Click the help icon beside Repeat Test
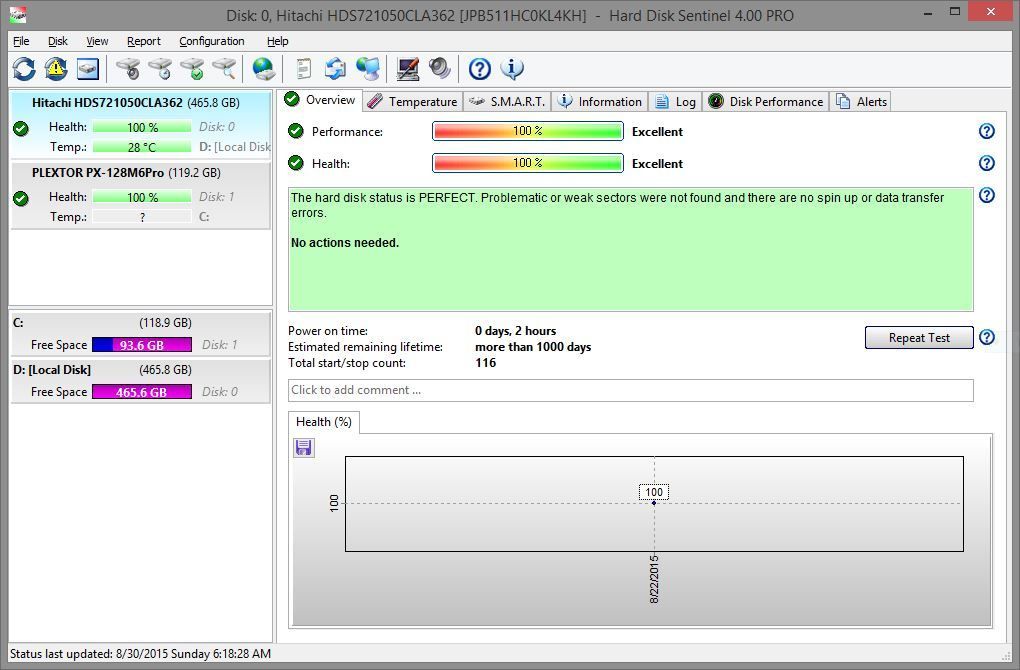The height and width of the screenshot is (670, 1020). [987, 338]
